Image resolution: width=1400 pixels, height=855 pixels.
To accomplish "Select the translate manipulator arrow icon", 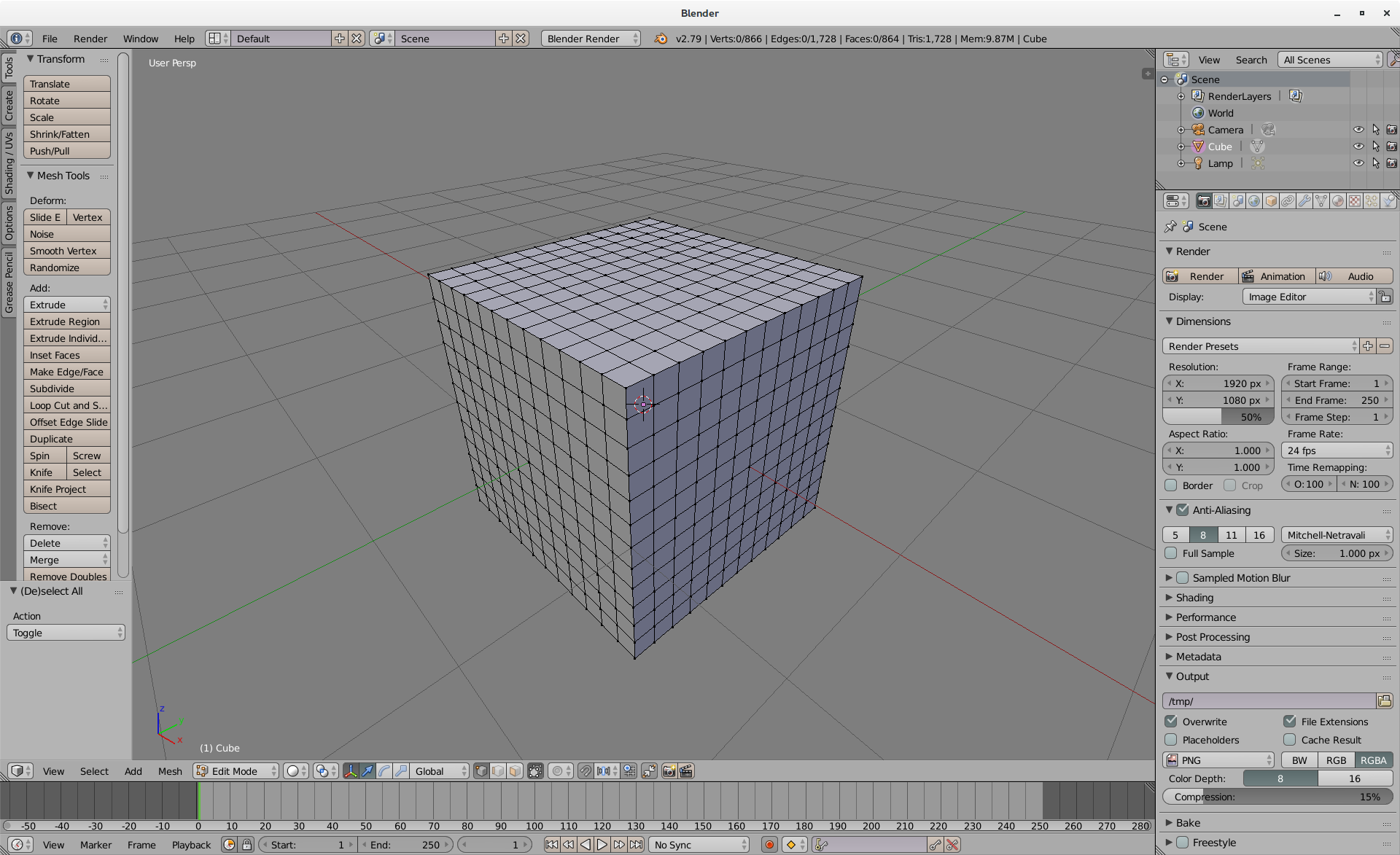I will pos(367,771).
